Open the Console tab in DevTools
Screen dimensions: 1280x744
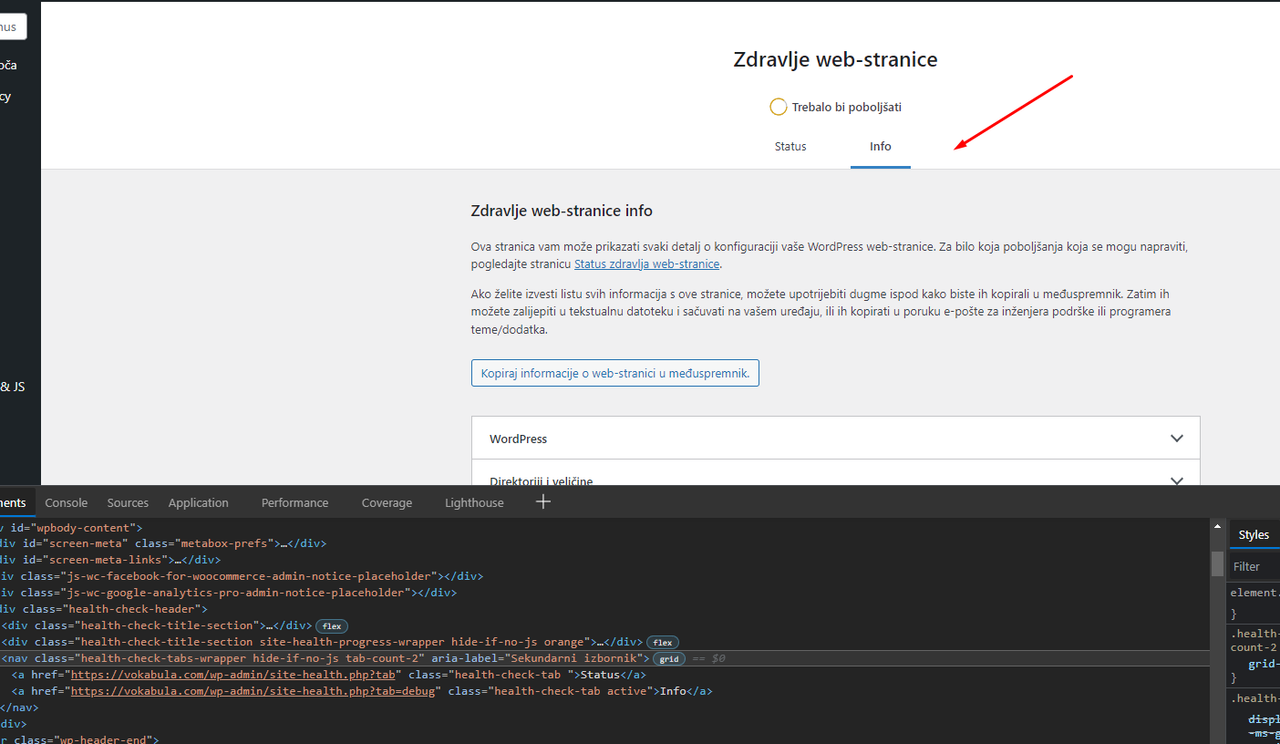click(66, 503)
